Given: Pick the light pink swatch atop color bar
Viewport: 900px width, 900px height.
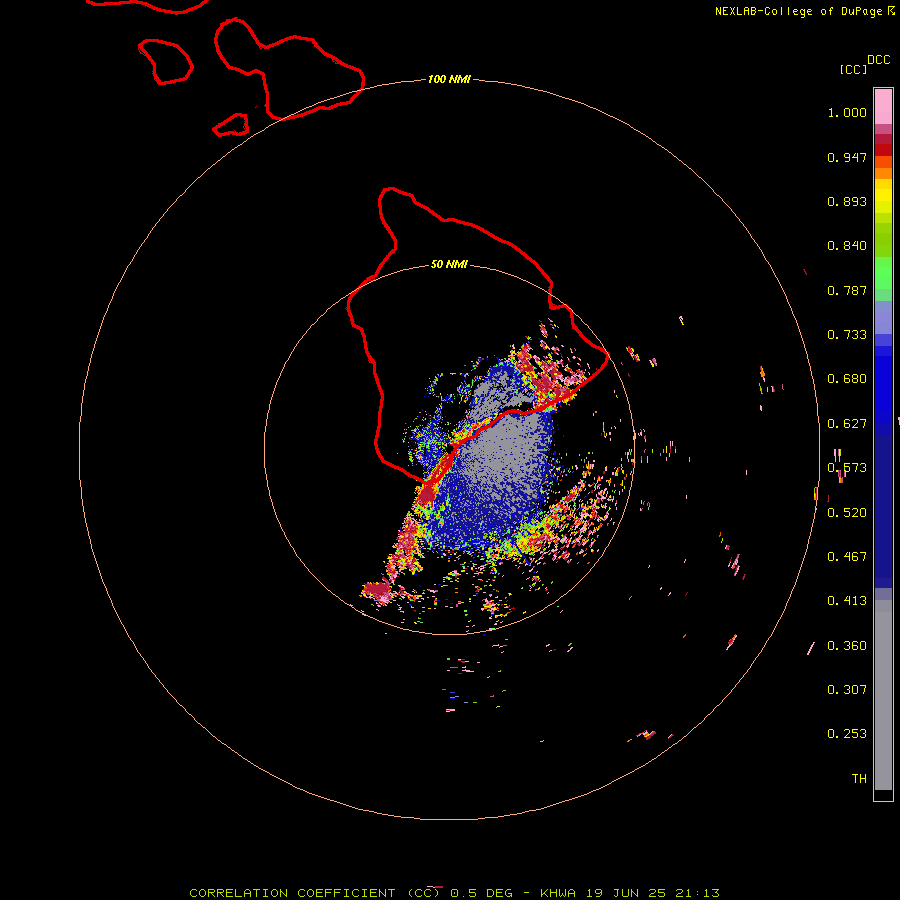Looking at the screenshot, I should coord(883,106).
